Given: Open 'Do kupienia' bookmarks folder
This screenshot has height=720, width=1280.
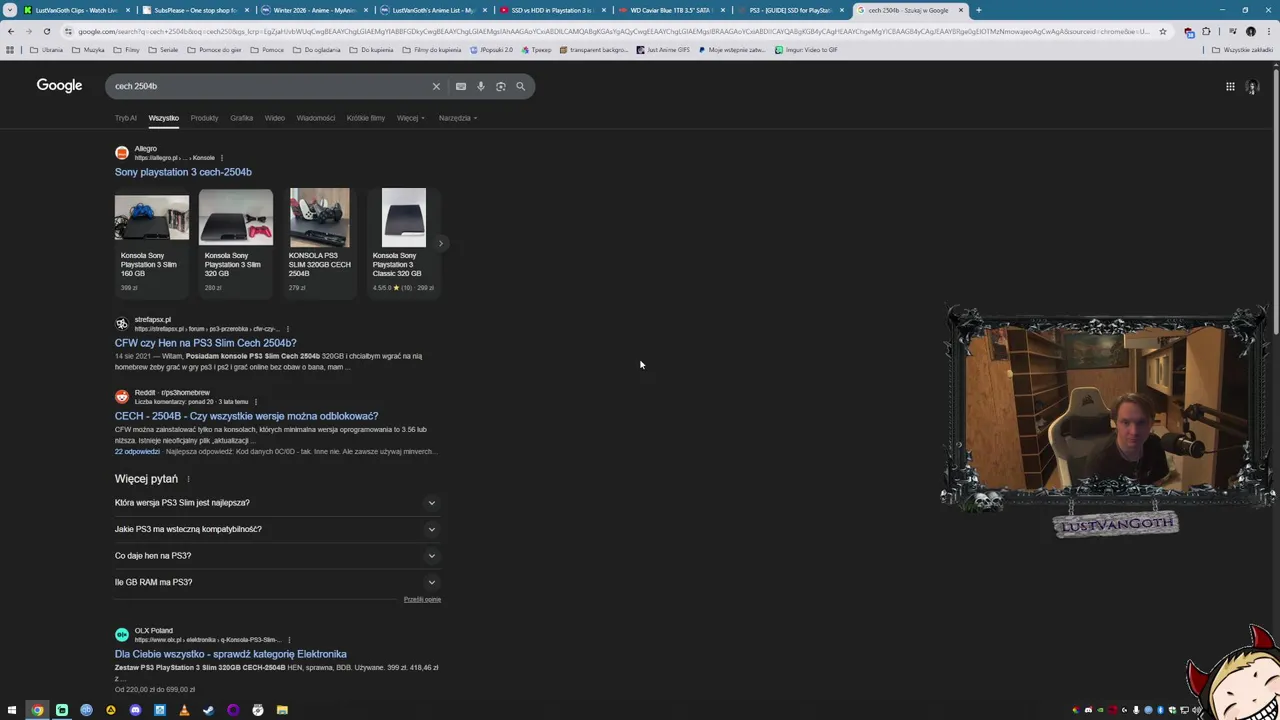Looking at the screenshot, I should click(371, 50).
